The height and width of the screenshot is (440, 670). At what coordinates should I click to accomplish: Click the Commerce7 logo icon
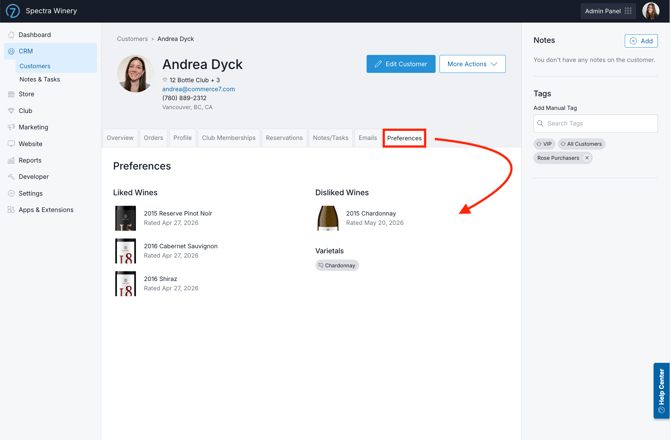pyautogui.click(x=13, y=11)
